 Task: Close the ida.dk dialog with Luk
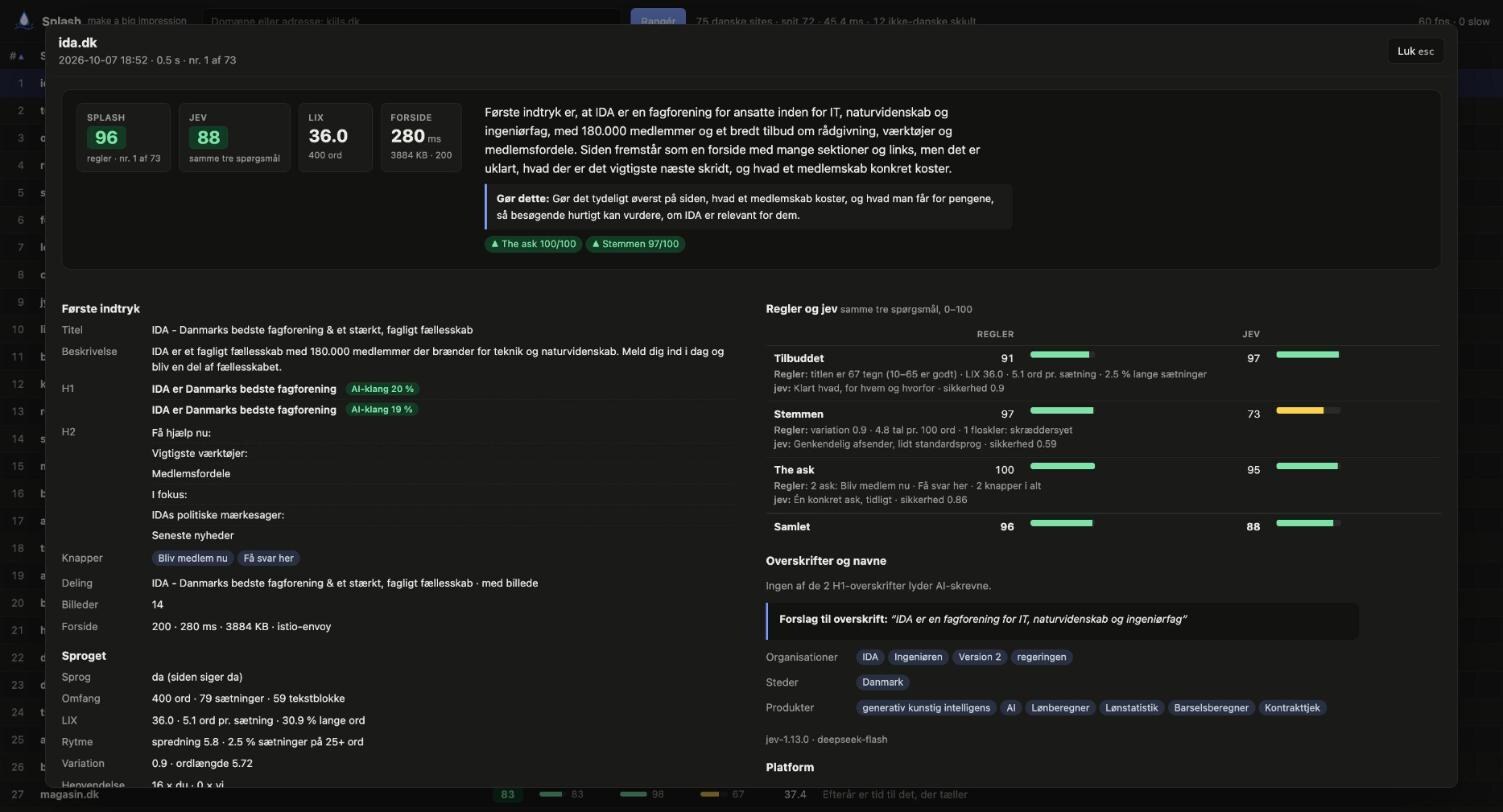[1415, 51]
